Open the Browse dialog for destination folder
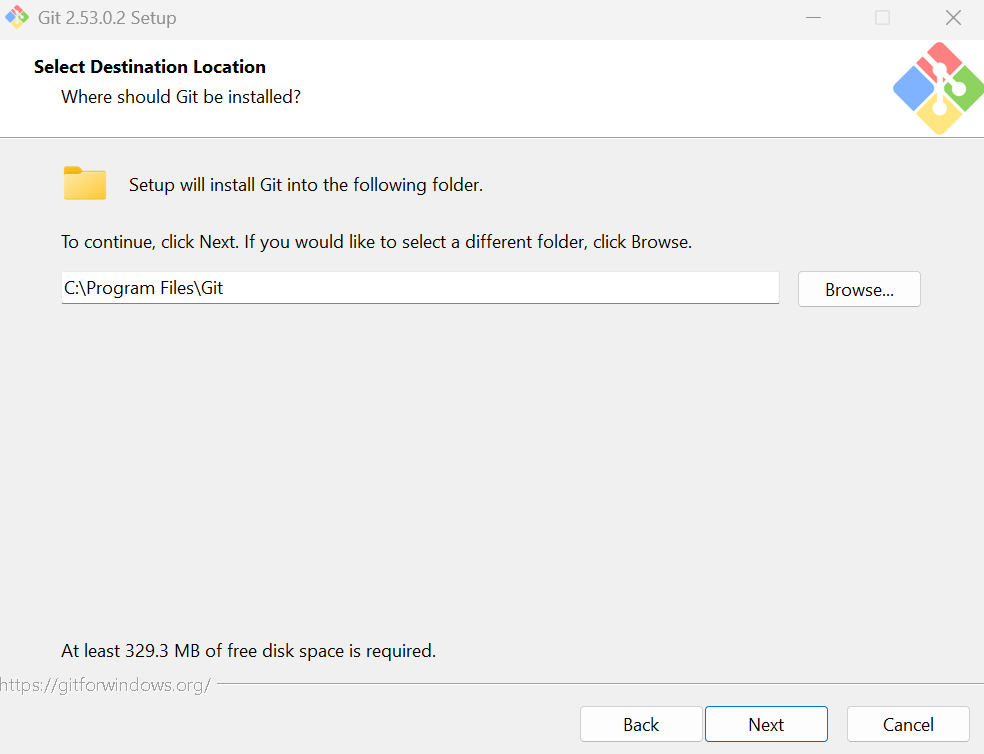Screen dimensions: 984x754 pos(858,289)
